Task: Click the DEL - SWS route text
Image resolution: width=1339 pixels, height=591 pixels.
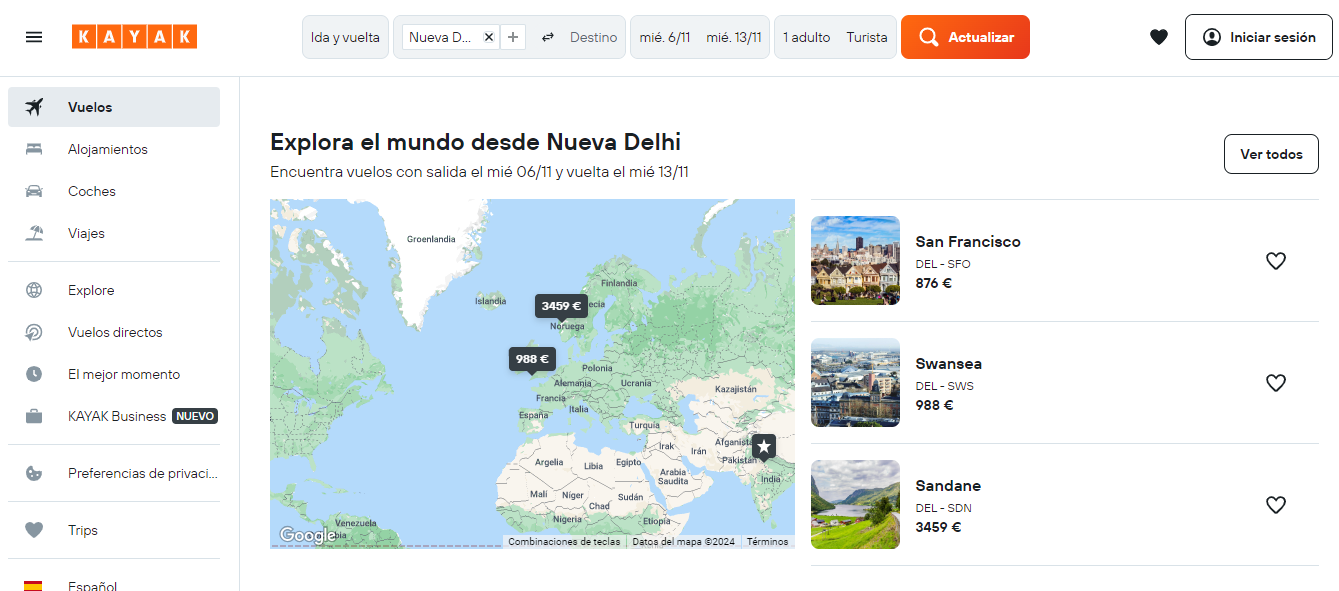Action: point(944,386)
